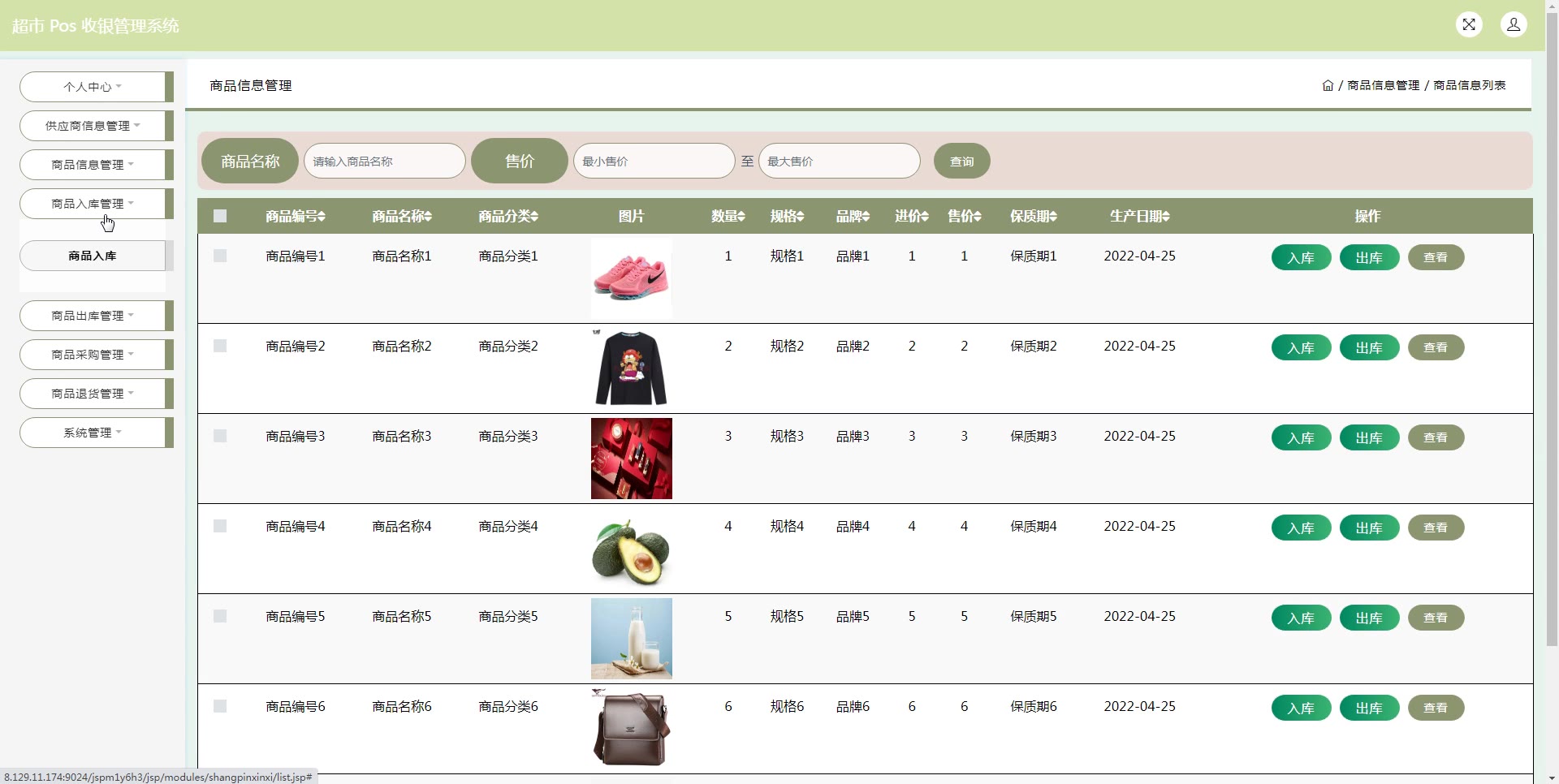Open the pink sneaker product image

tap(632, 278)
